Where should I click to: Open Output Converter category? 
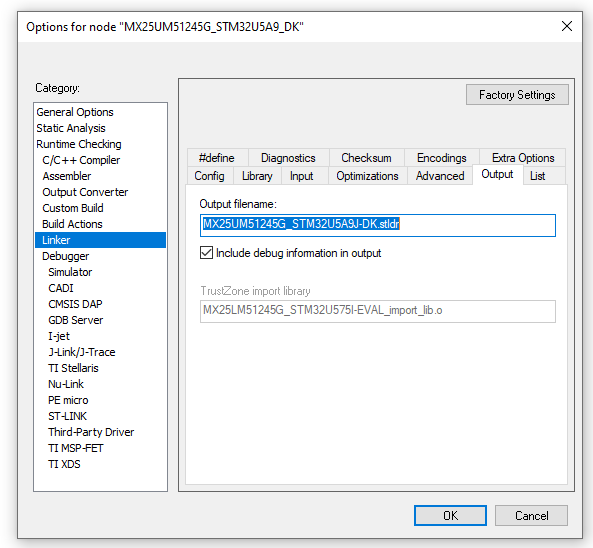pos(85,192)
